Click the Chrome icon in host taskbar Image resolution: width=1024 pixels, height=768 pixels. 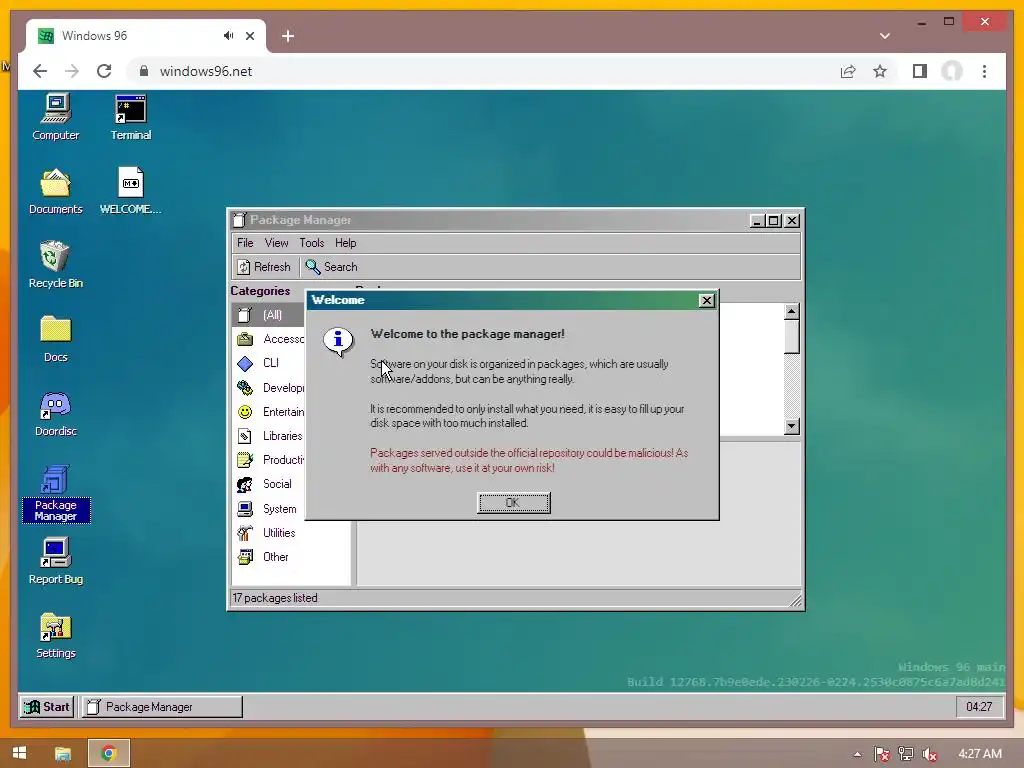point(109,754)
